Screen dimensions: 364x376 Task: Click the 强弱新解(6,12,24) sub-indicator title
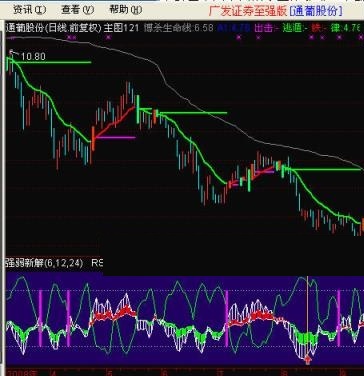pos(44,263)
